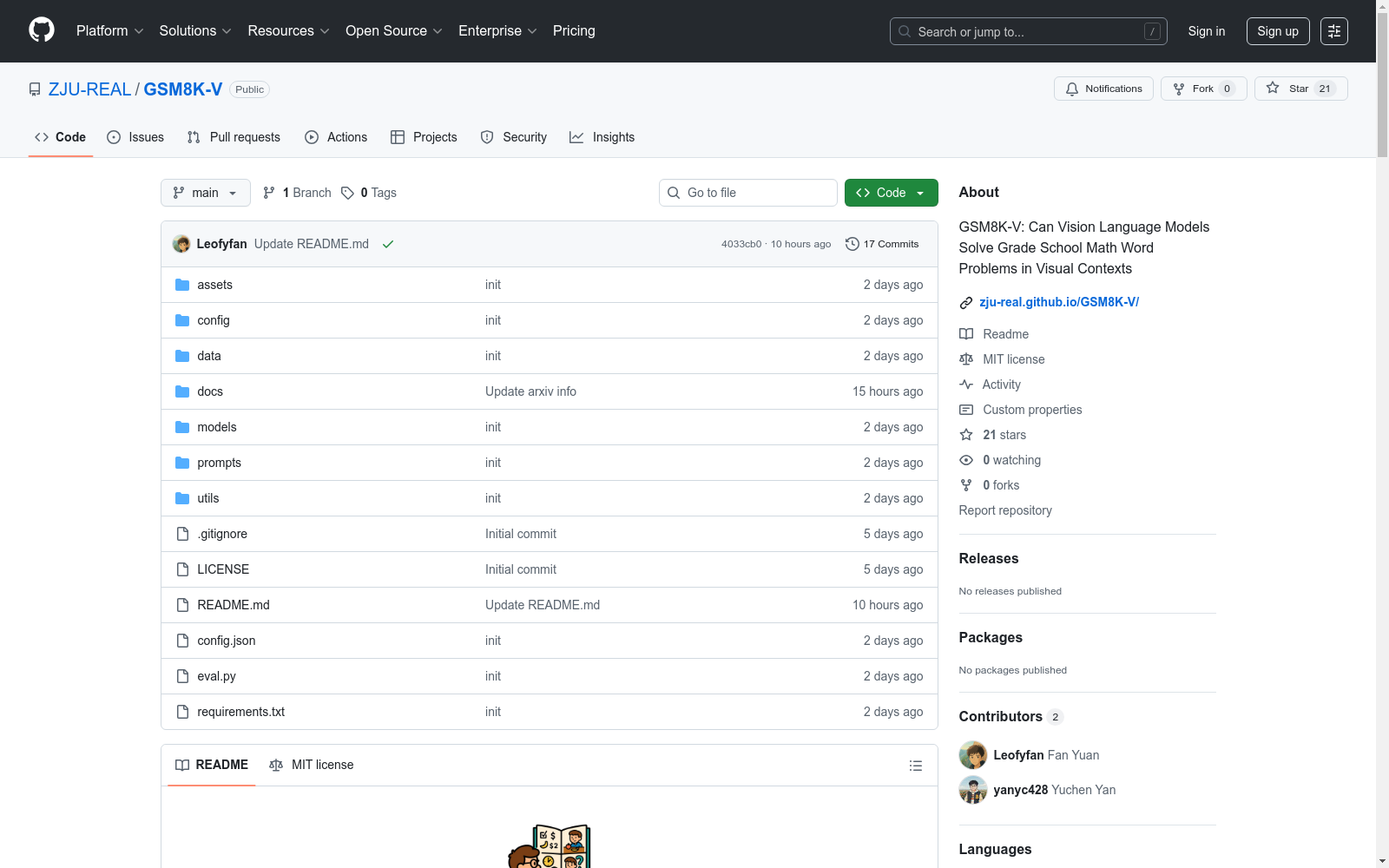This screenshot has width=1389, height=868.
Task: Open the main branch selector dropdown
Action: point(206,193)
